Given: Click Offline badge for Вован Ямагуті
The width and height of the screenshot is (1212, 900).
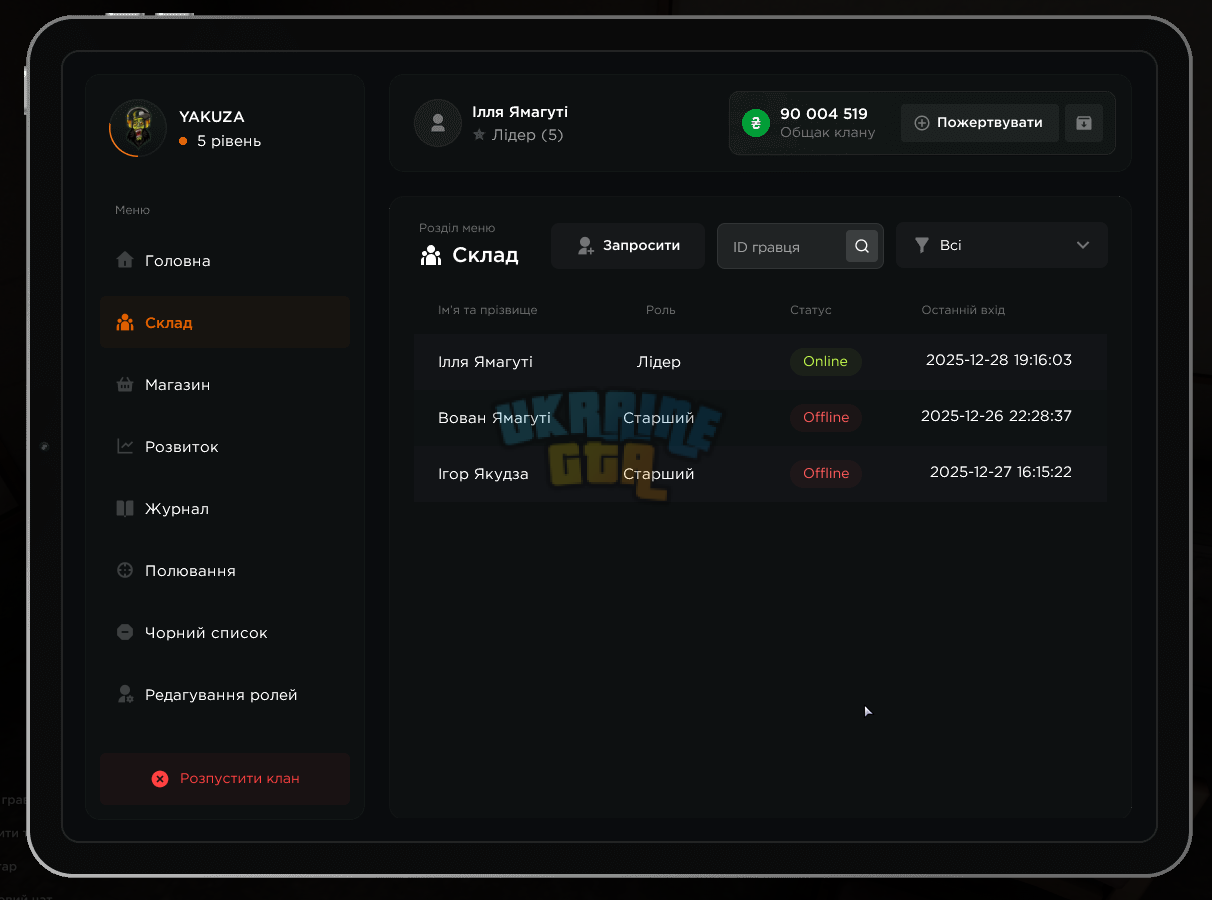Looking at the screenshot, I should [826, 417].
